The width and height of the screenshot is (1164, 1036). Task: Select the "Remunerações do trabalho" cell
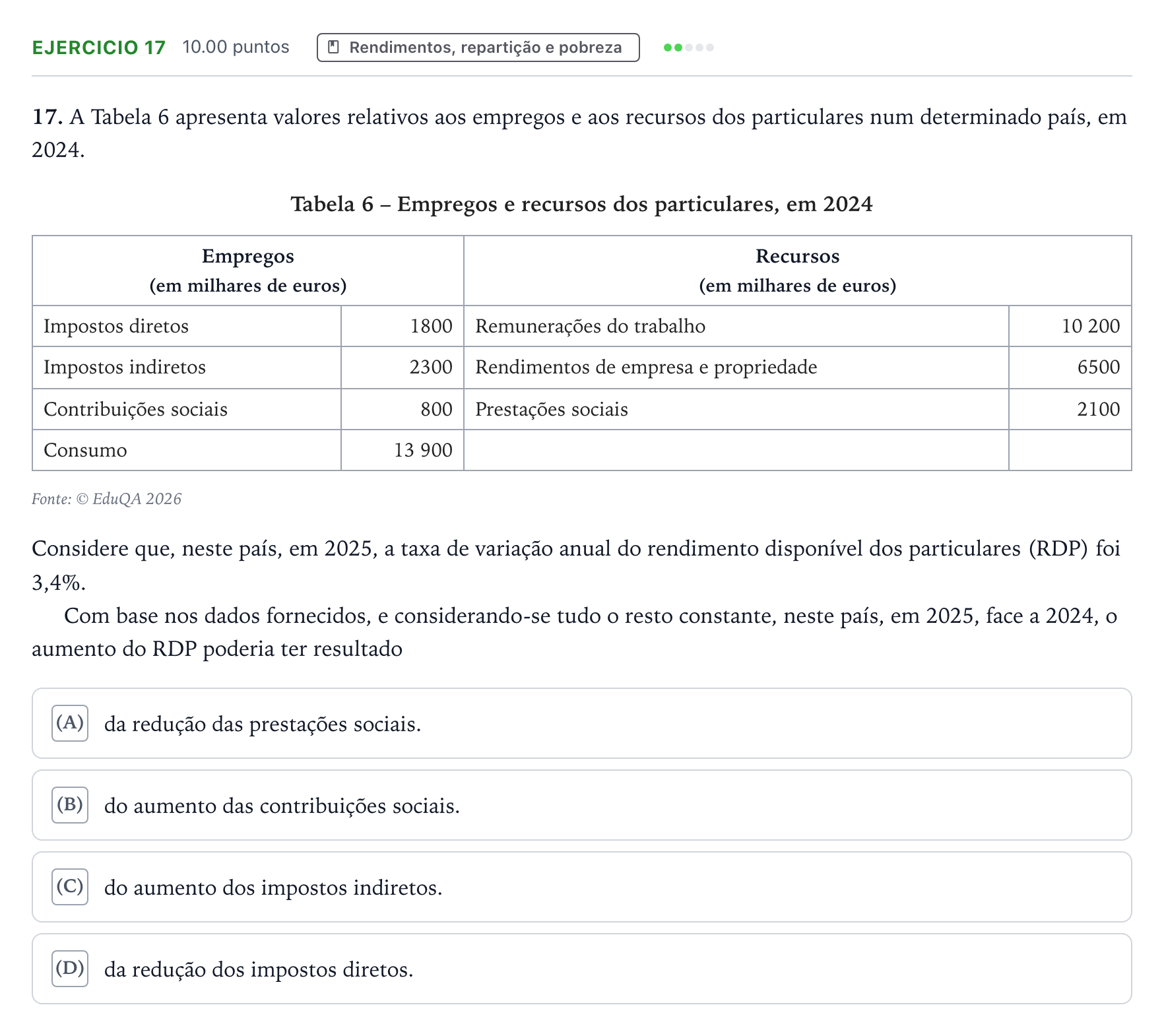(736, 326)
